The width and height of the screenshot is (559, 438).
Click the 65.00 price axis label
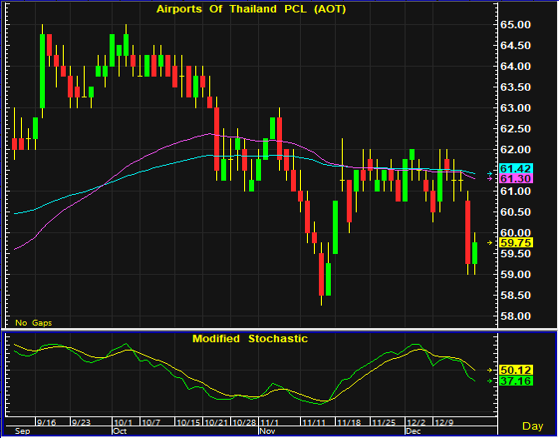point(516,25)
